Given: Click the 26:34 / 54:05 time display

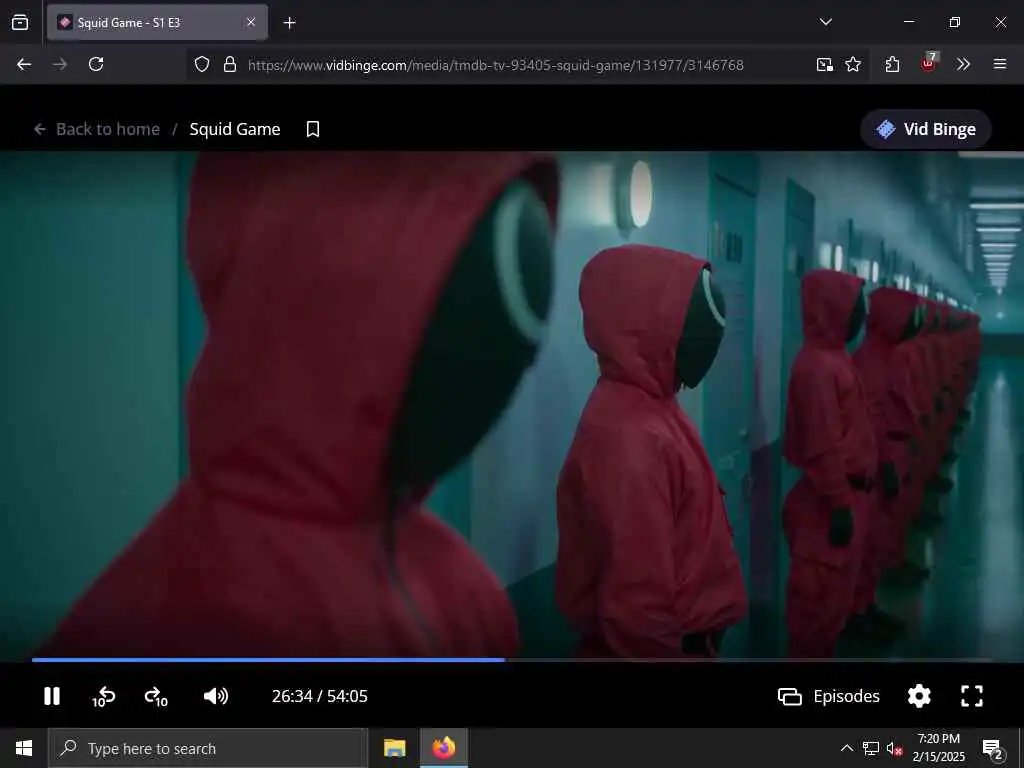Looking at the screenshot, I should click(x=319, y=696).
